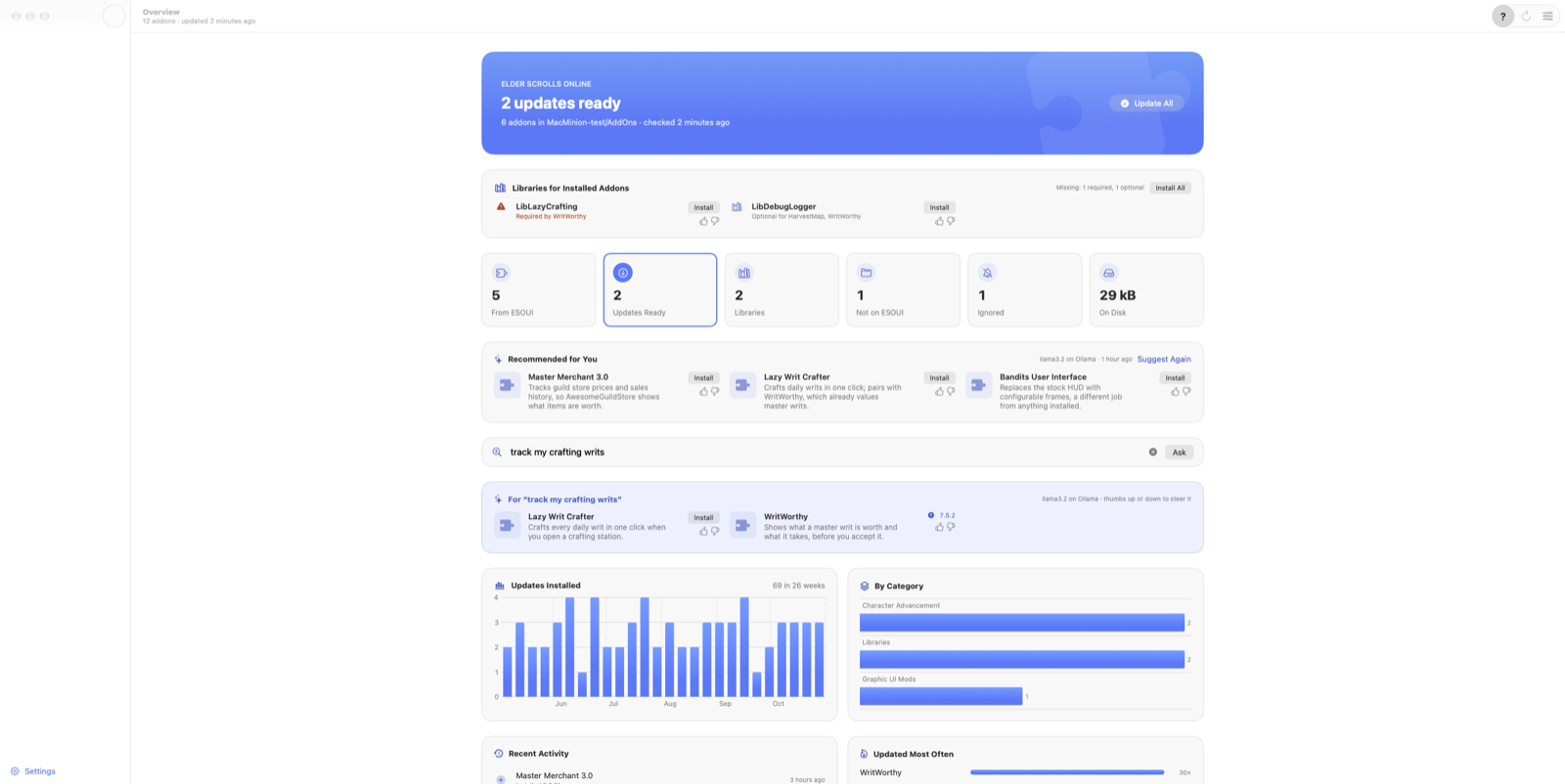Dislike the Master Merchant 3.0 recommendation

click(x=715, y=391)
